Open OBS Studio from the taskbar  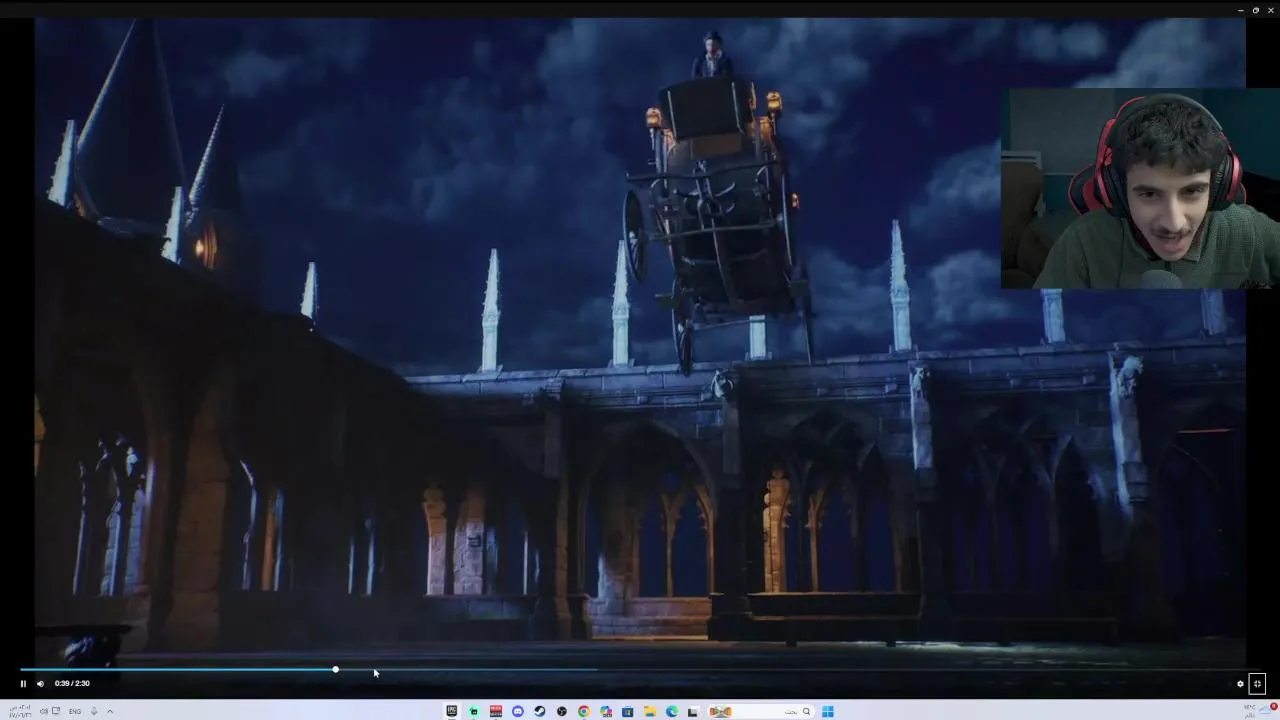(x=562, y=711)
